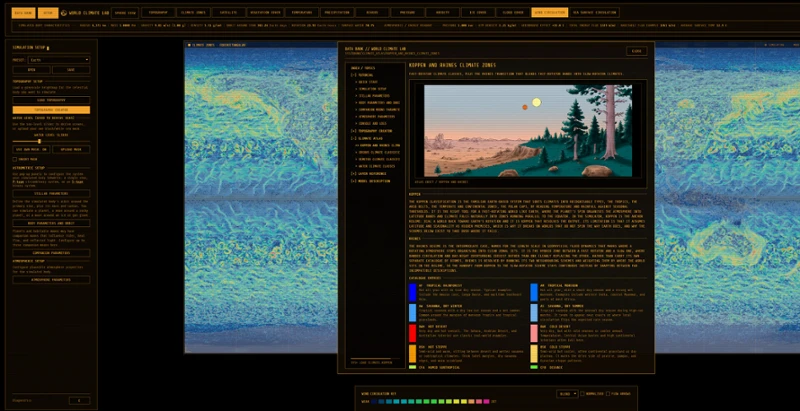This screenshot has height=411, width=800.
Task: Open the highlighted Topography Creator button
Action: click(x=51, y=110)
